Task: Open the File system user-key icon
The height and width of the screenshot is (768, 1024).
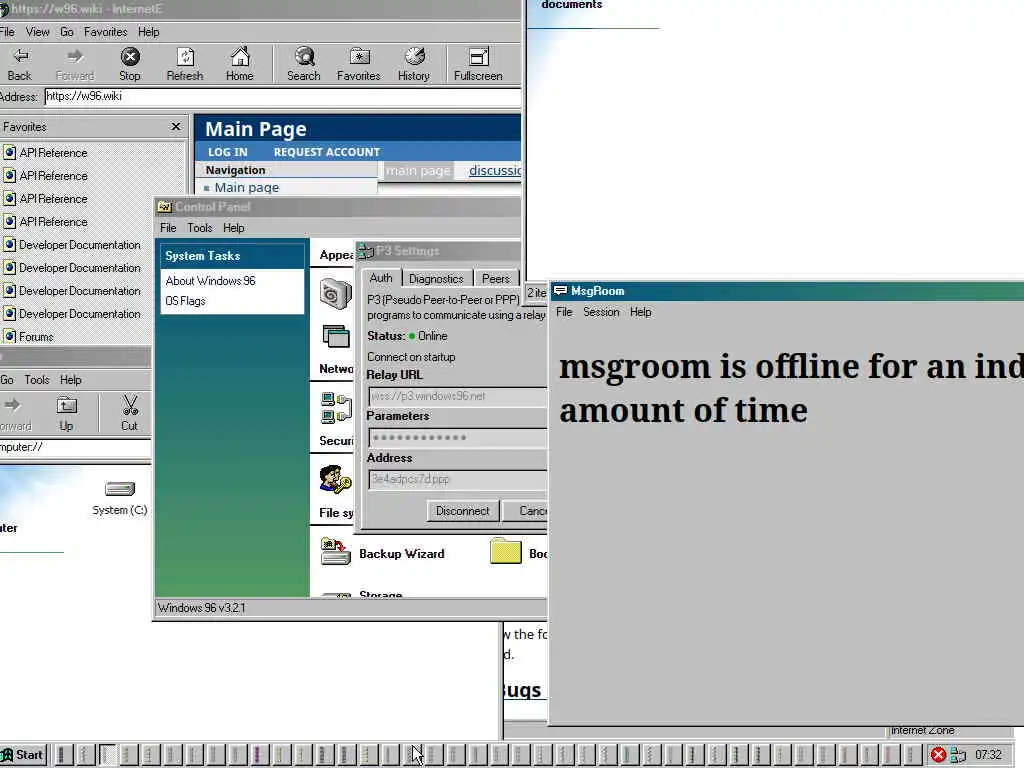Action: click(x=336, y=480)
